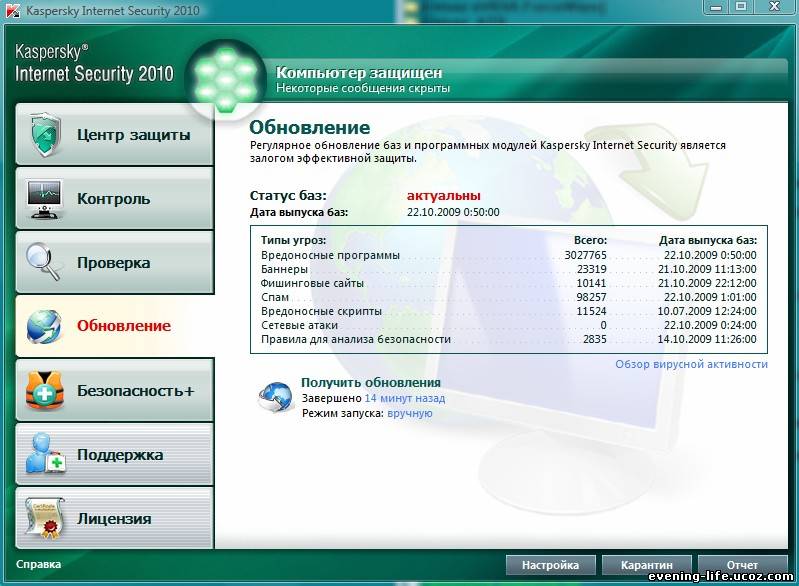Click the globe icon beside Обновление tab
This screenshot has width=799, height=586.
44,326
